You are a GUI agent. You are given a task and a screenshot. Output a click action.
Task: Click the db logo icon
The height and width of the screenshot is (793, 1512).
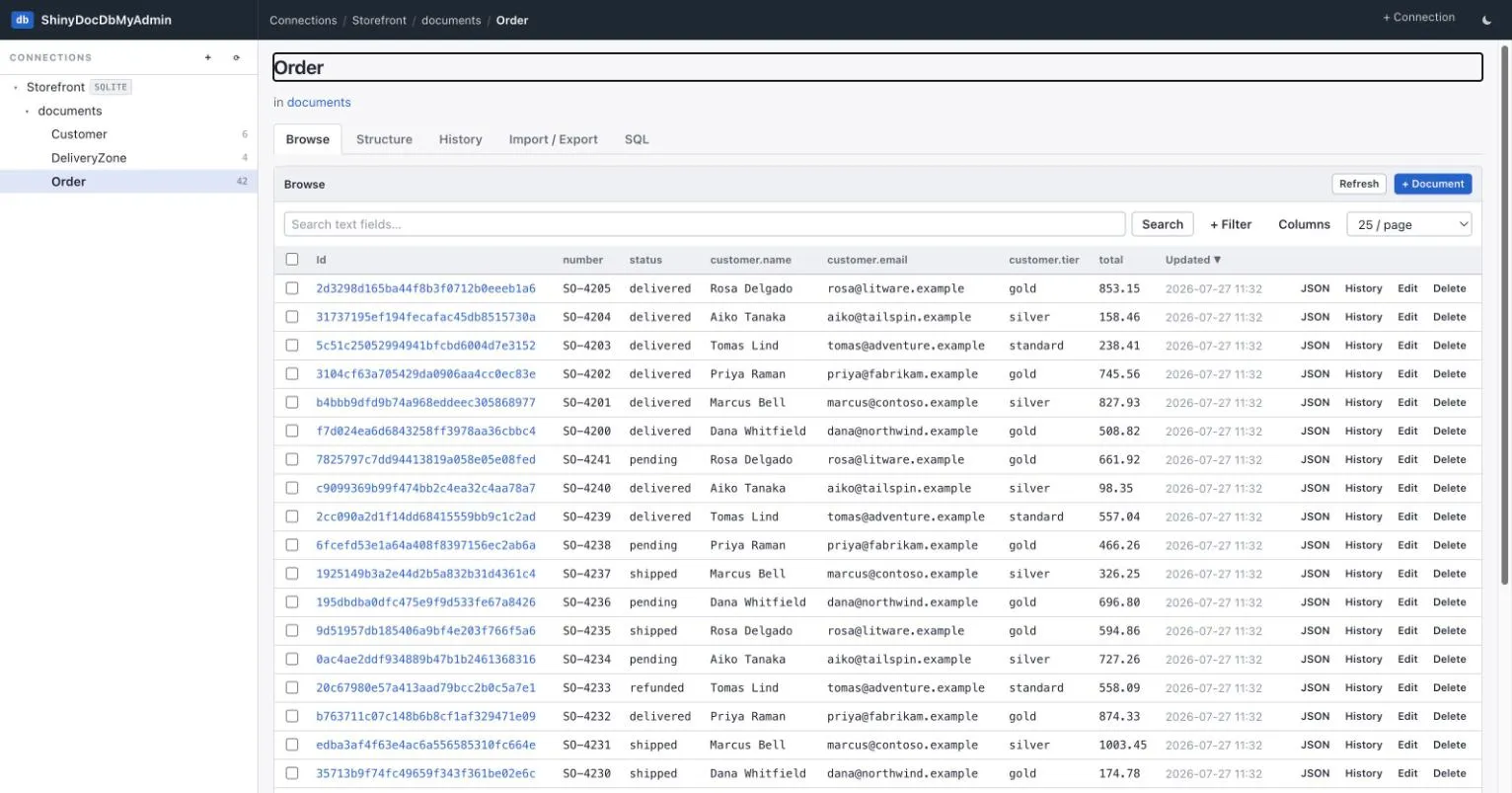click(x=22, y=20)
